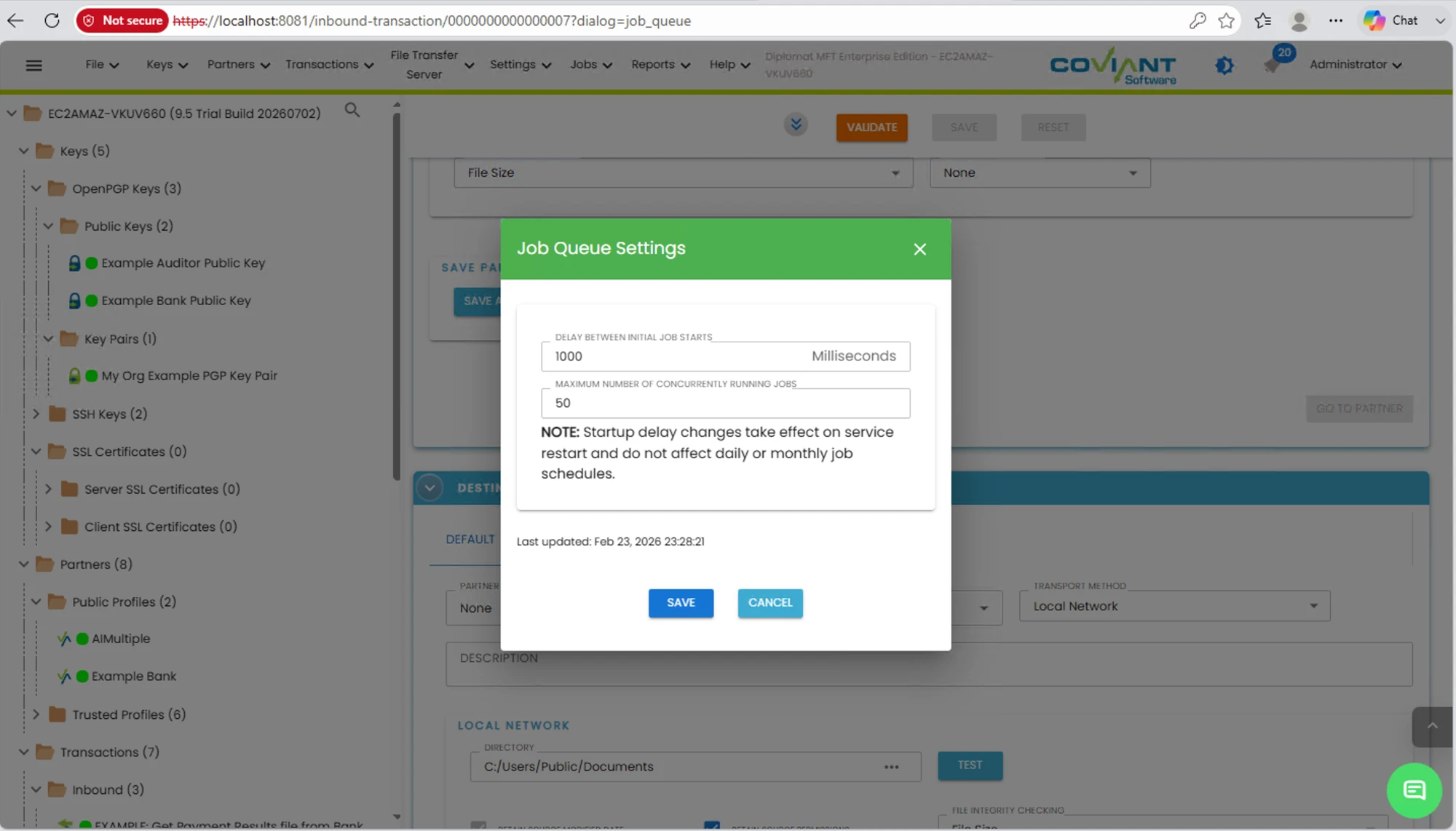Open the Jobs menu

(x=590, y=65)
